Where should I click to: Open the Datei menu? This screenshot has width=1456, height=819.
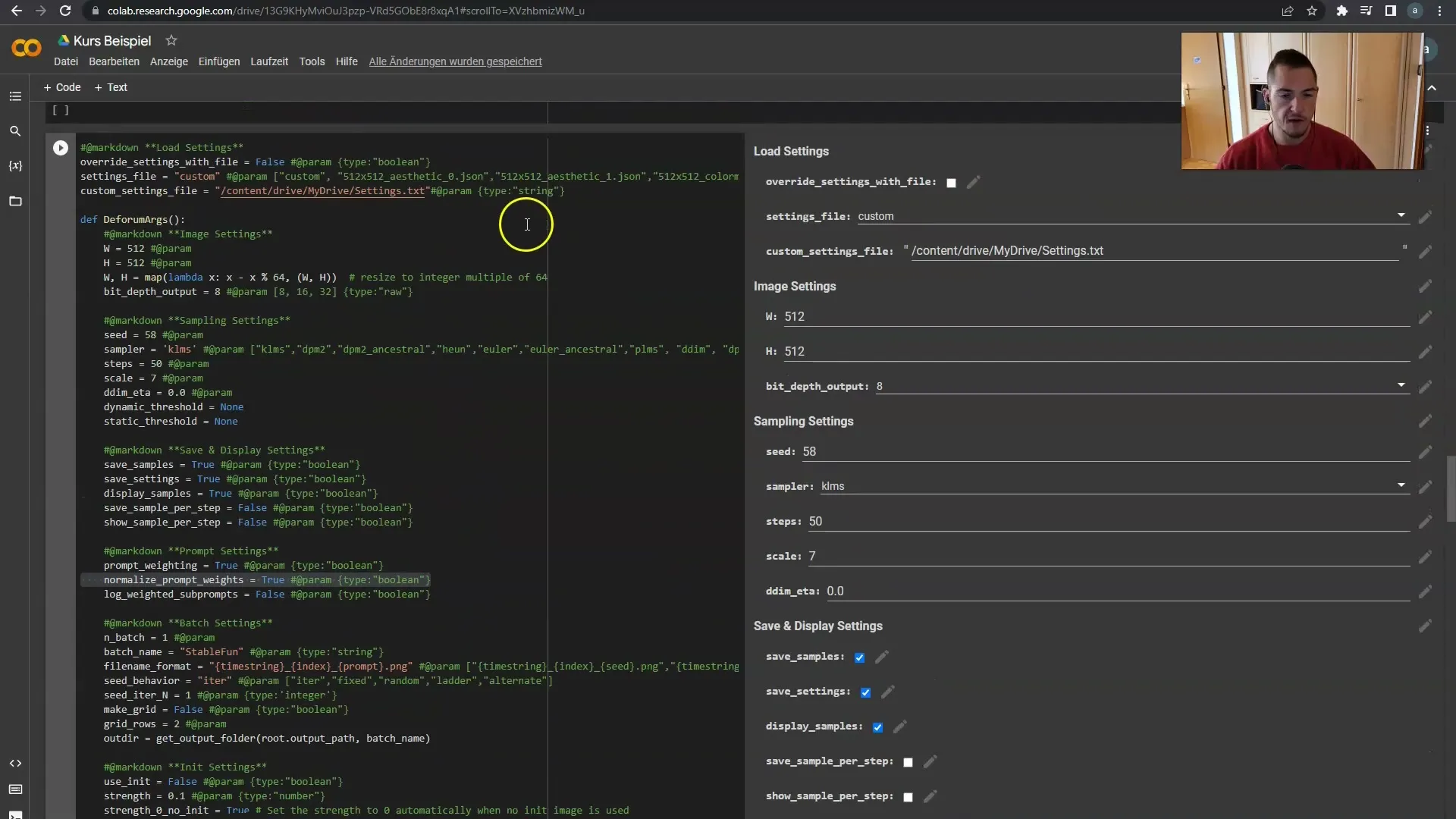(66, 61)
